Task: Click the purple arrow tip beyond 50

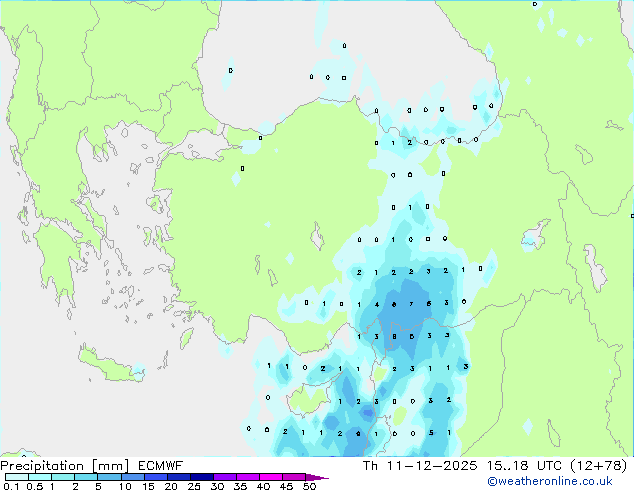Action: 317,477
